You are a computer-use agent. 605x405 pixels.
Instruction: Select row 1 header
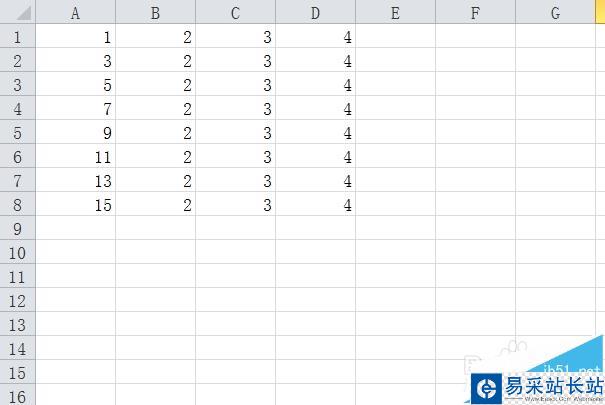click(x=18, y=37)
